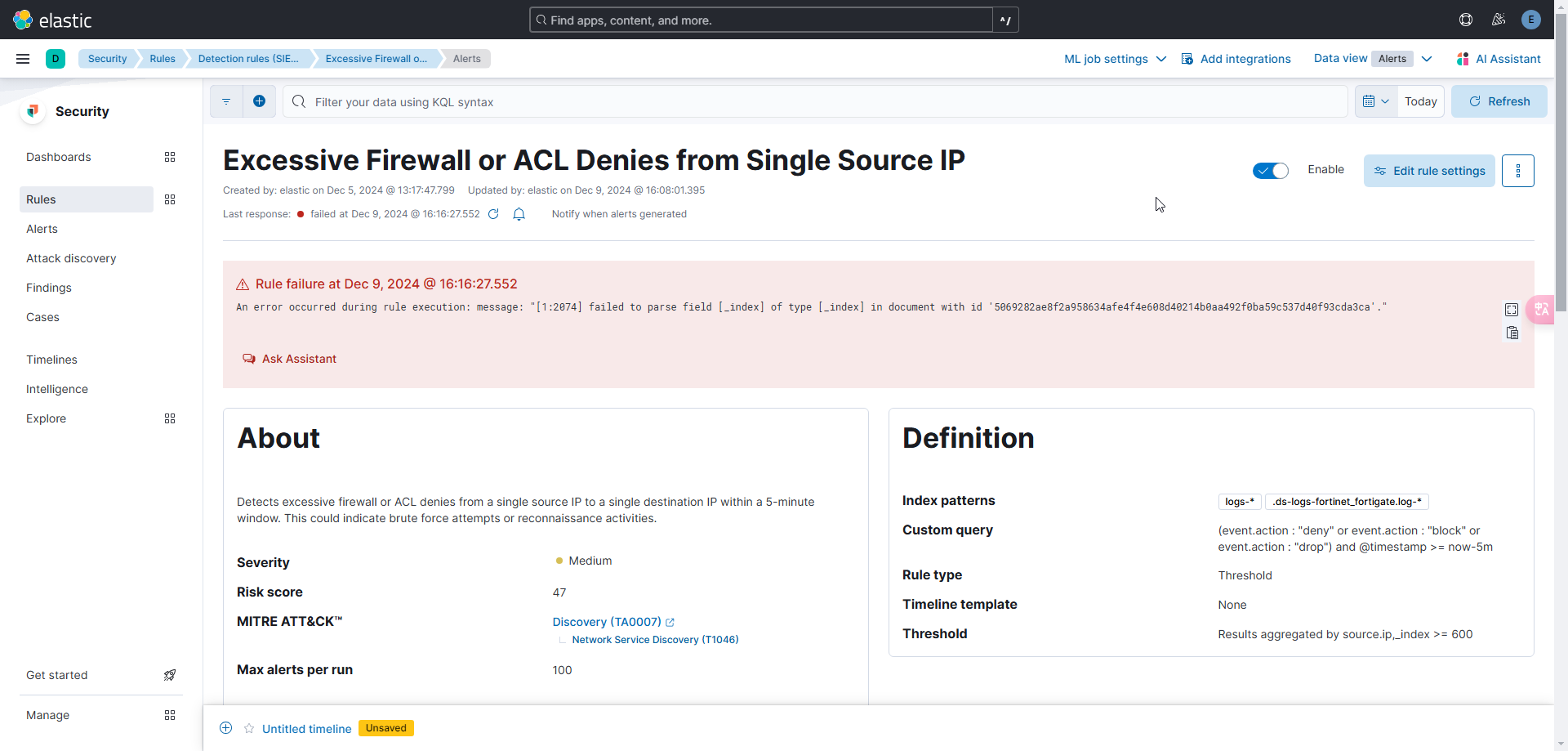Screen dimensions: 1568x751
Task: Click the Add integrations icon
Action: [x=1187, y=59]
